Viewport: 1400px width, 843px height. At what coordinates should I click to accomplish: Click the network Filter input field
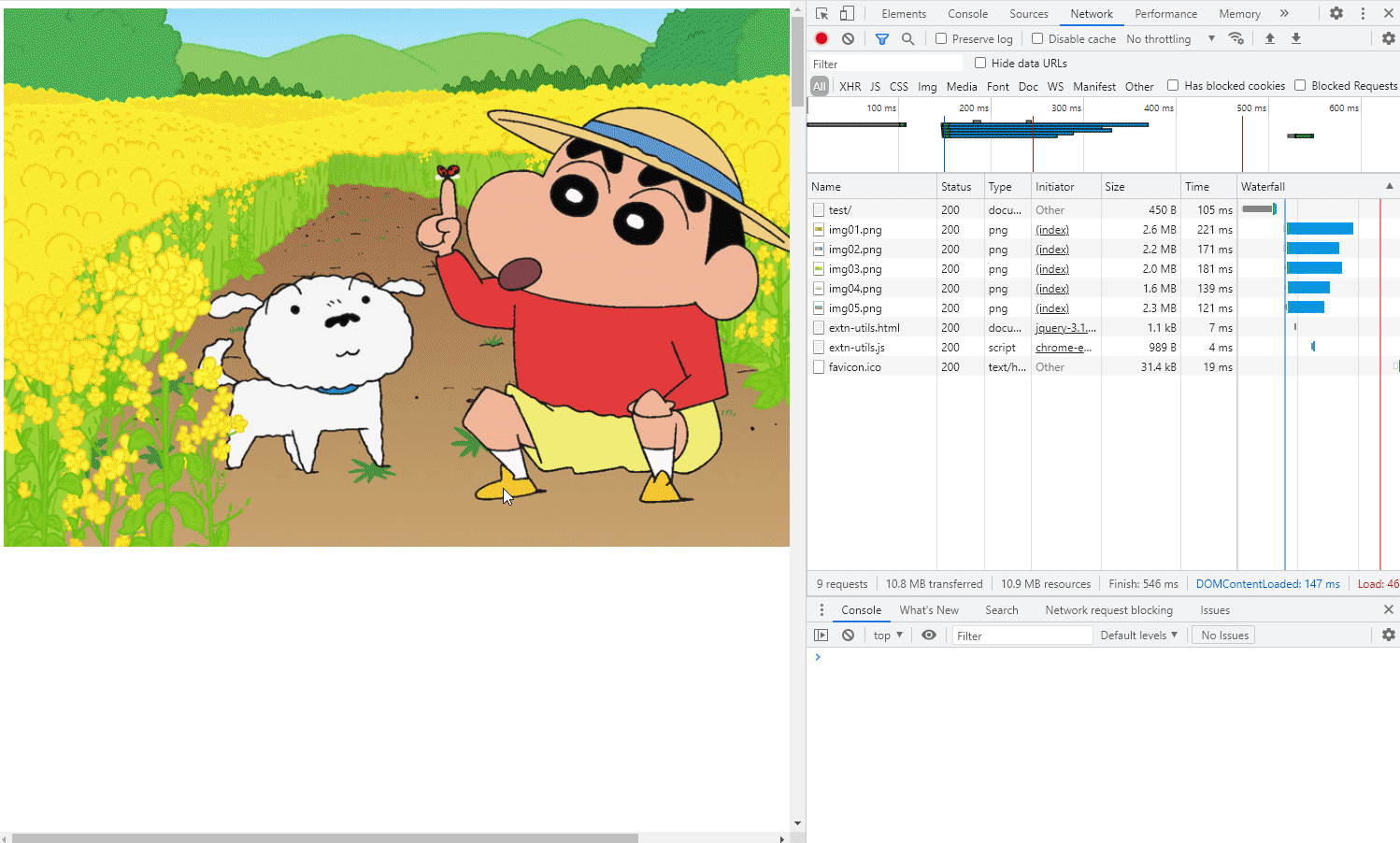tap(886, 64)
